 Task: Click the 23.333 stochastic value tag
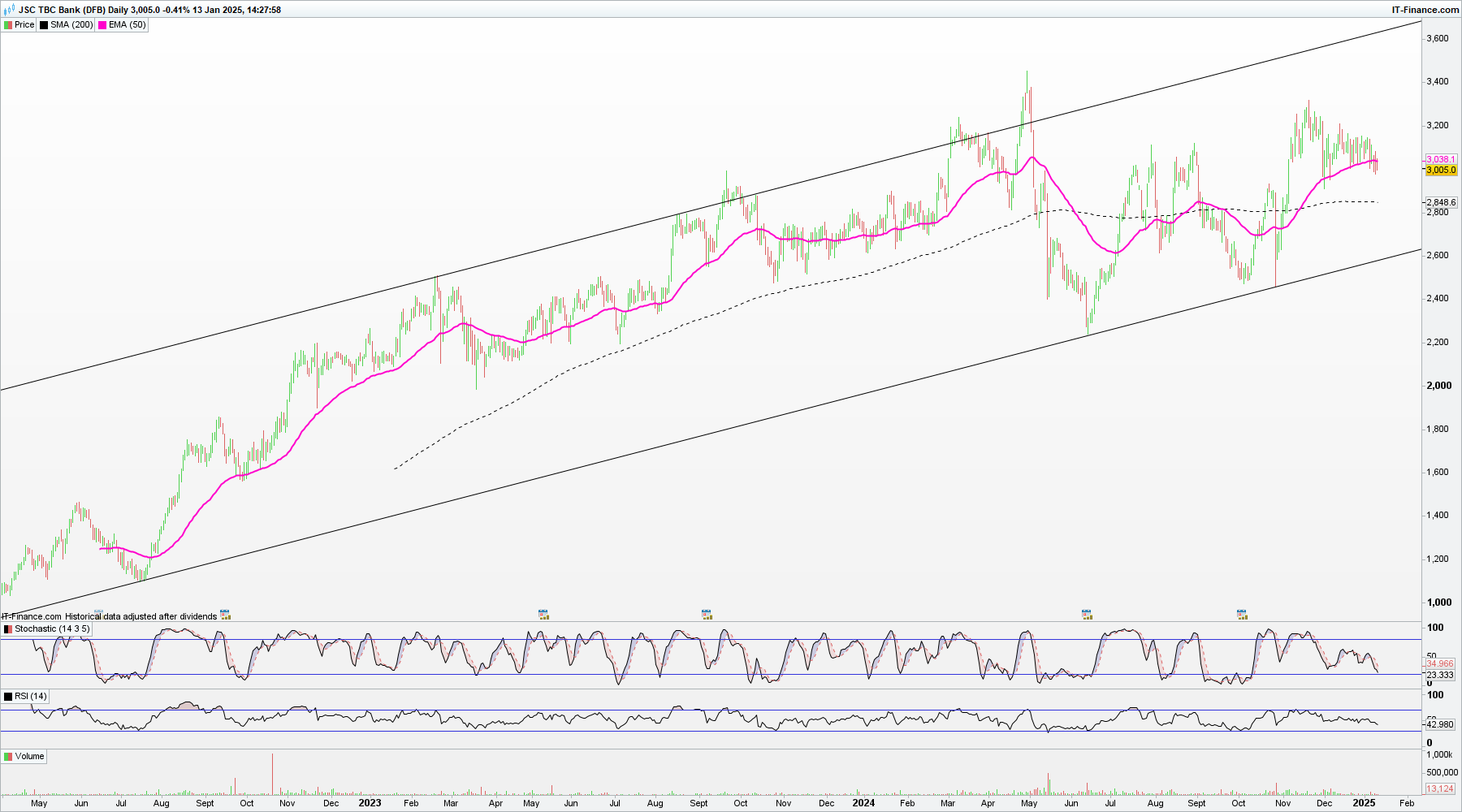click(1440, 676)
